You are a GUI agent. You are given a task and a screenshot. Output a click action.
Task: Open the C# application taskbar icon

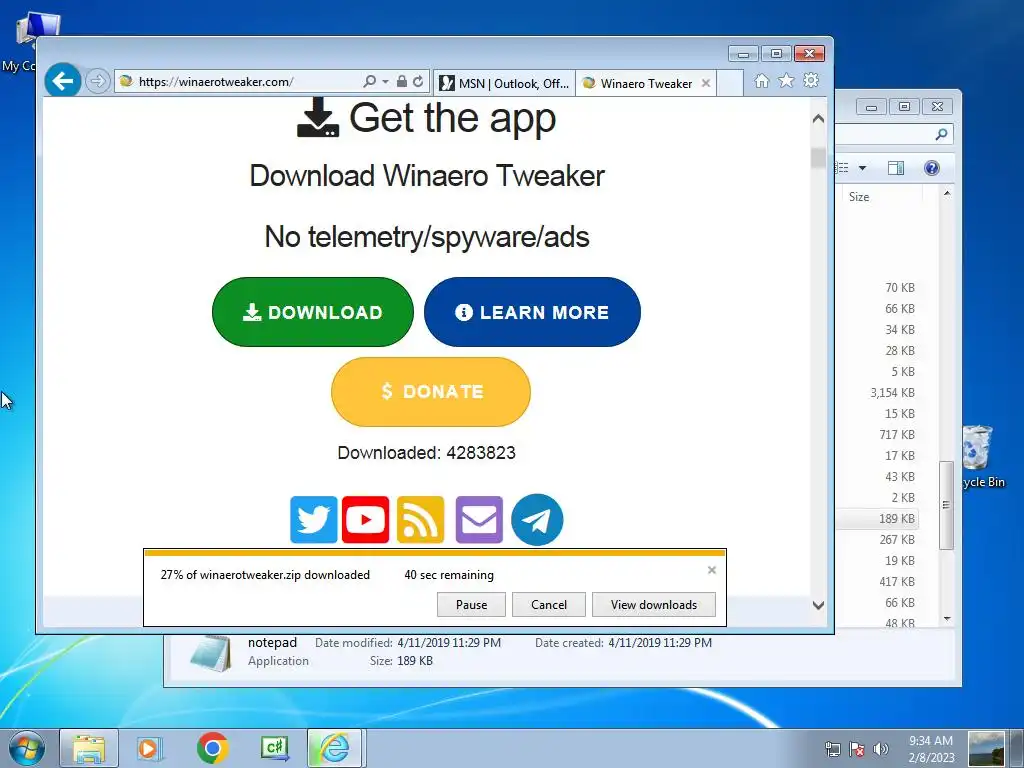pos(274,748)
